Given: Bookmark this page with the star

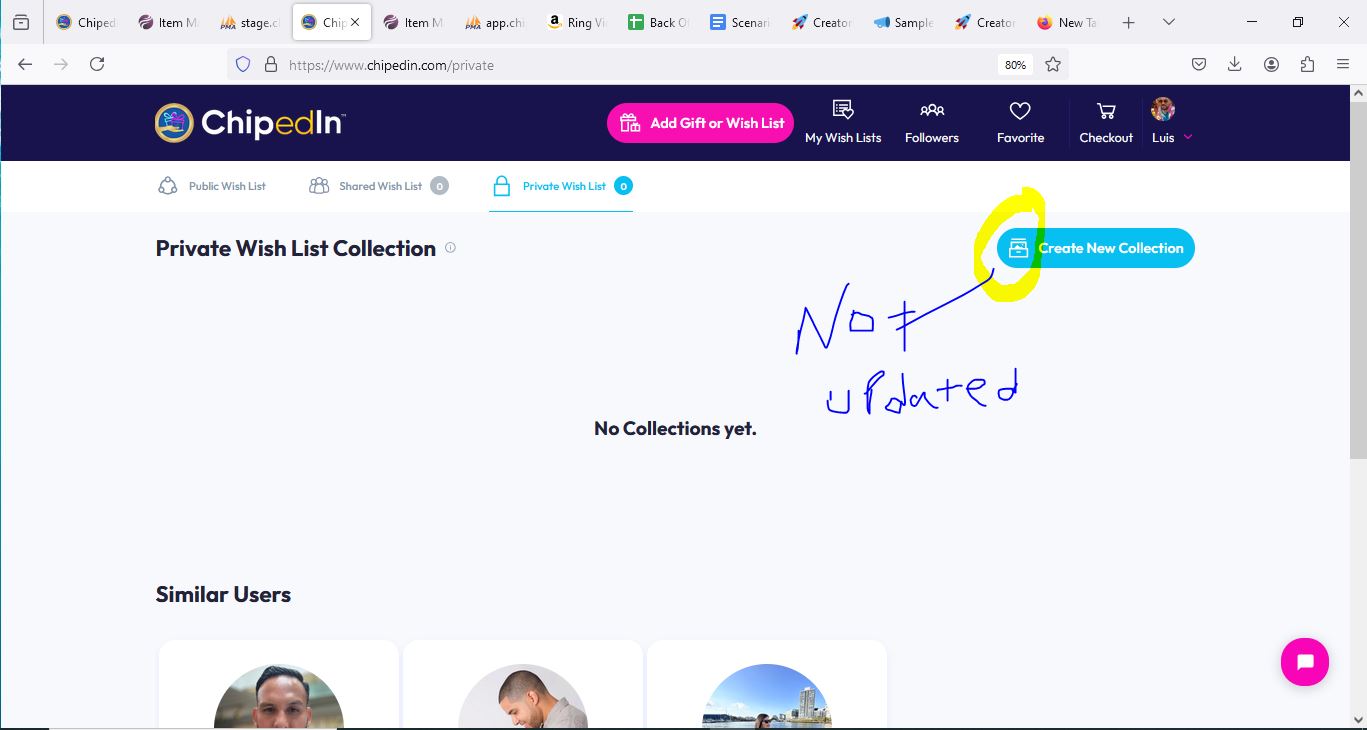Looking at the screenshot, I should pos(1053,64).
